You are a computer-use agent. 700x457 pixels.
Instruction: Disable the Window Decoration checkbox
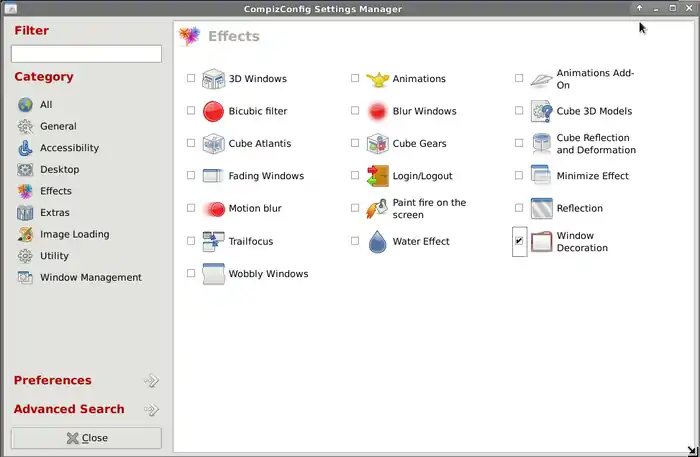519,241
